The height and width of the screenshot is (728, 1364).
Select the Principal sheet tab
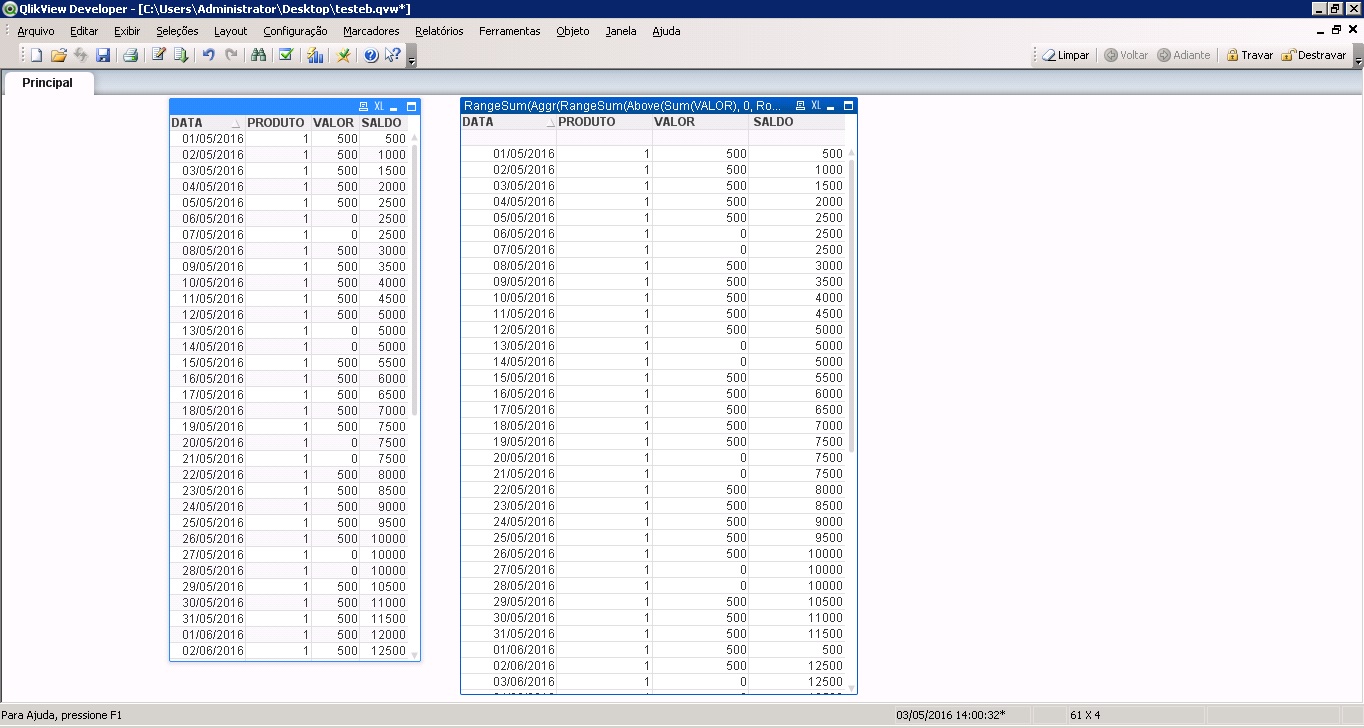[48, 83]
